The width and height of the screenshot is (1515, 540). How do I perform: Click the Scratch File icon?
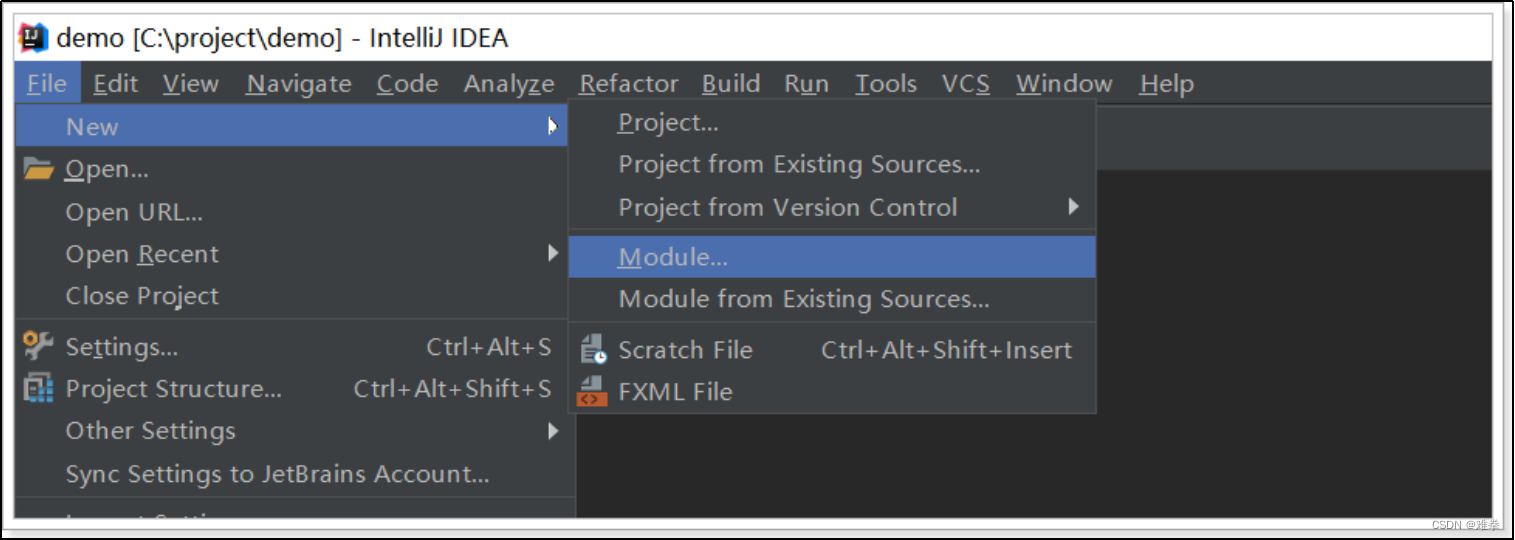click(x=593, y=349)
